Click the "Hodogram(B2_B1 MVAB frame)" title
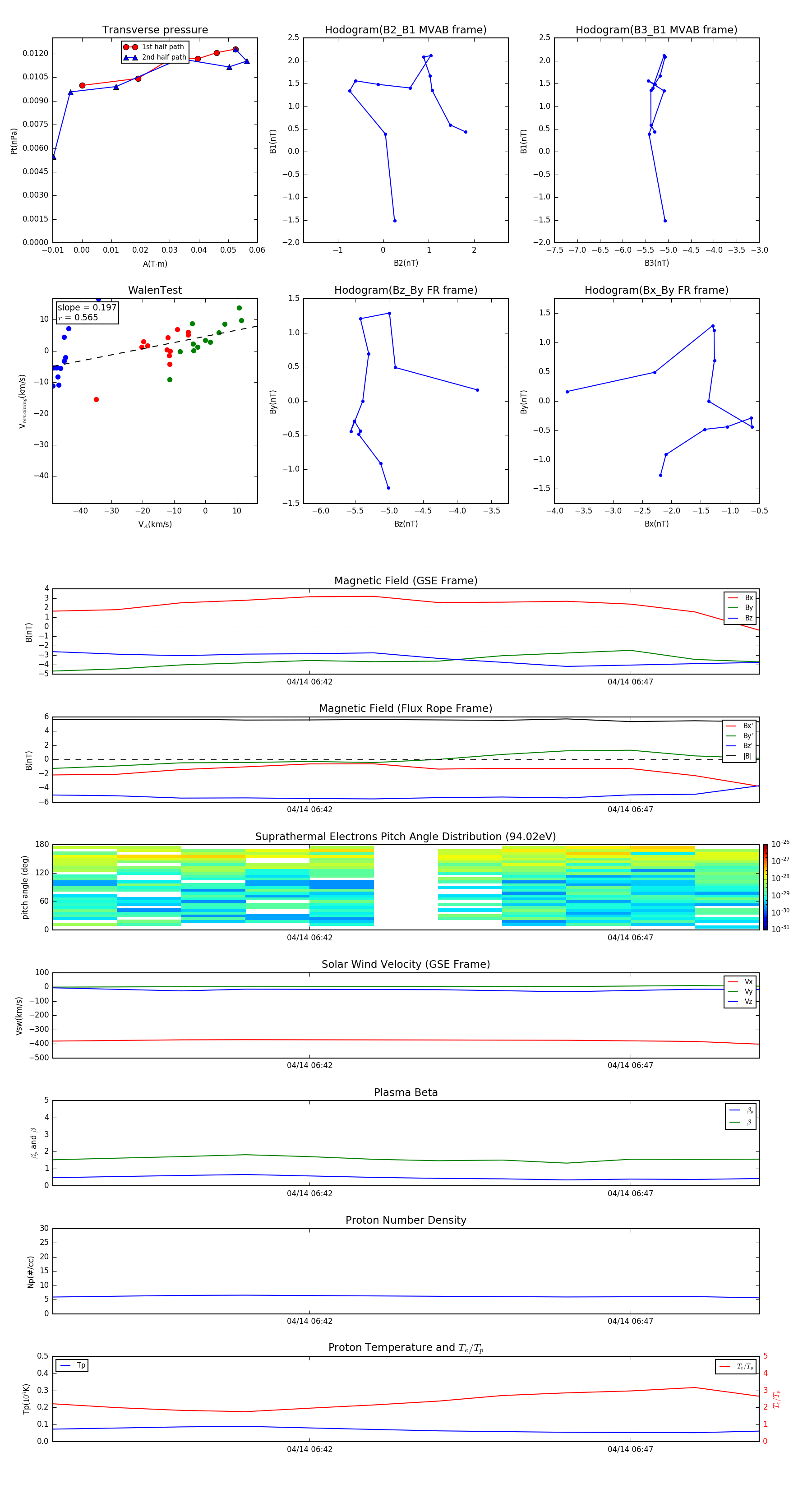This screenshot has width=812, height=1489. pyautogui.click(x=406, y=30)
